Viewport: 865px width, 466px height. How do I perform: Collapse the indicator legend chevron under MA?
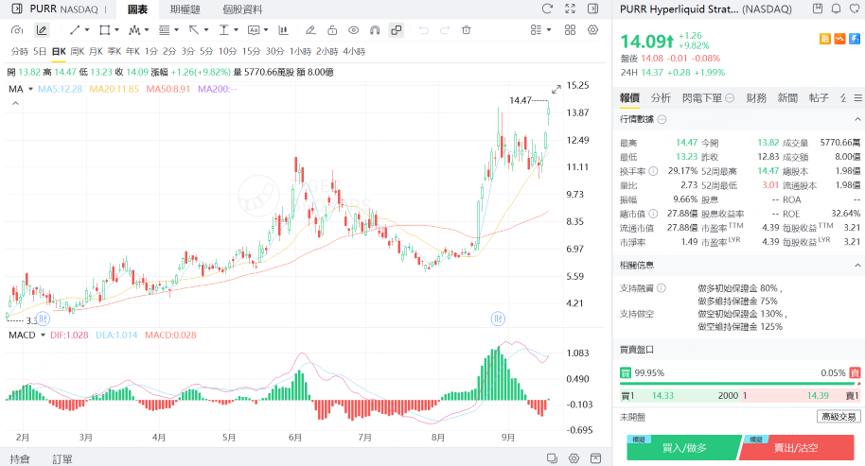point(15,103)
